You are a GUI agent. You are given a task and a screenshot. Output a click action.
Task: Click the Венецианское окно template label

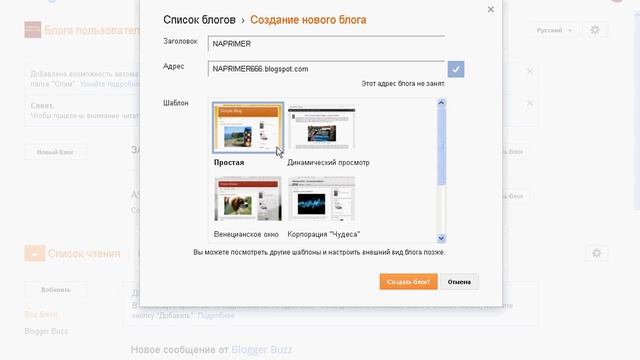point(246,234)
